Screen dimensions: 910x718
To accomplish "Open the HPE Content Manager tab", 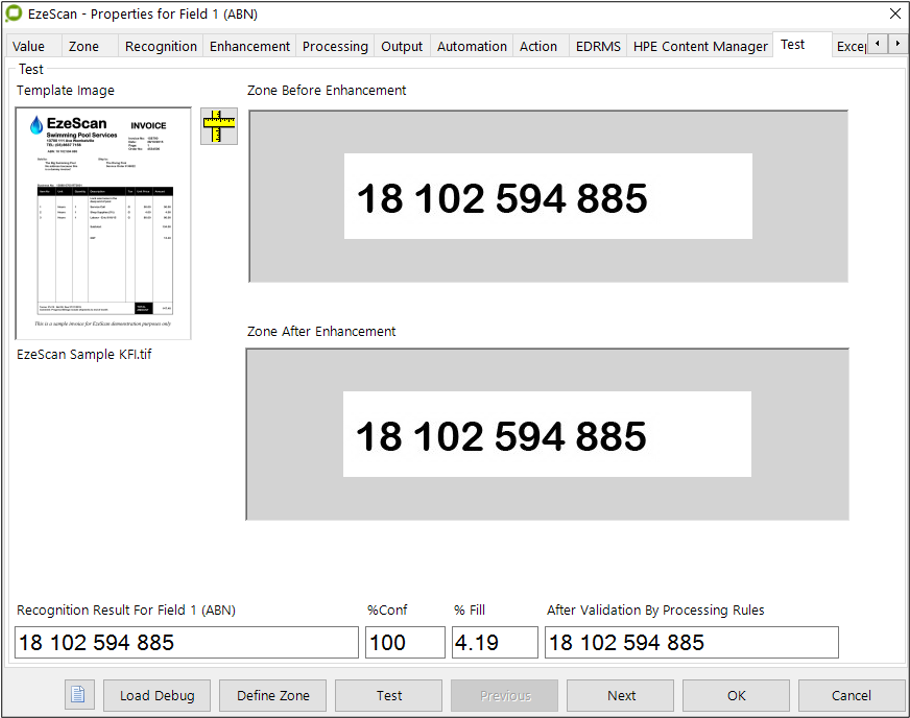I will [700, 46].
